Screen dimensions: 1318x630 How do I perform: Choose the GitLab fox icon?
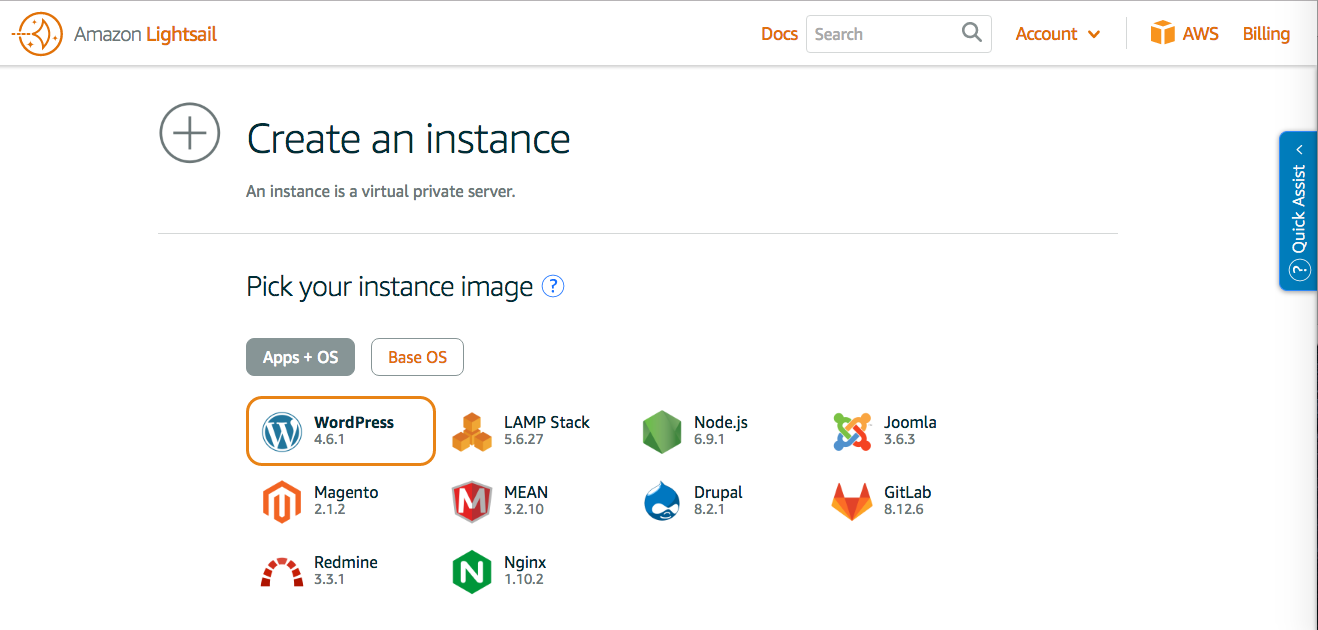pos(852,502)
